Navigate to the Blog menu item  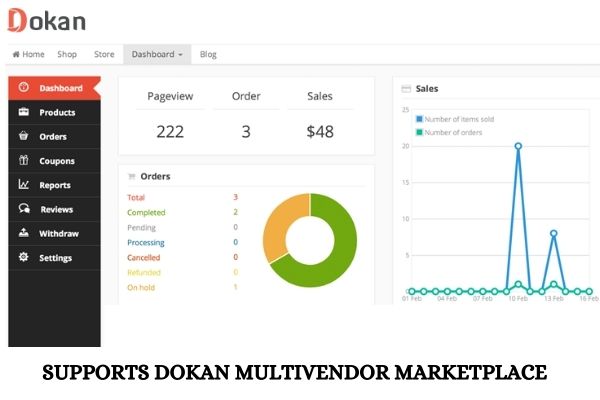tap(208, 54)
